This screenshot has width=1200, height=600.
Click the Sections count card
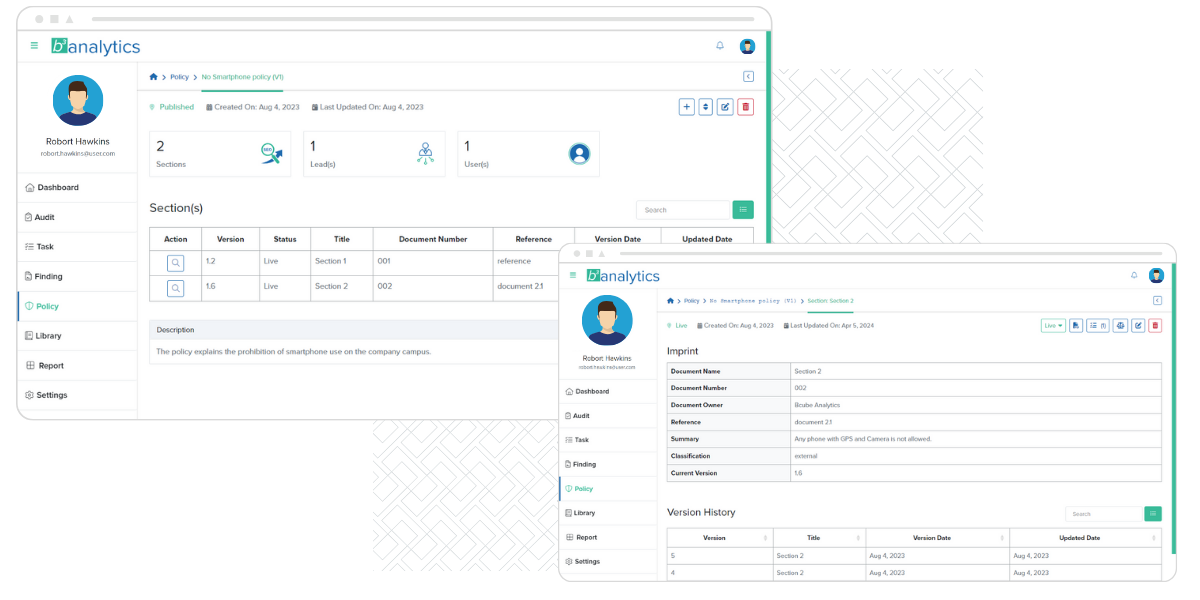click(220, 154)
